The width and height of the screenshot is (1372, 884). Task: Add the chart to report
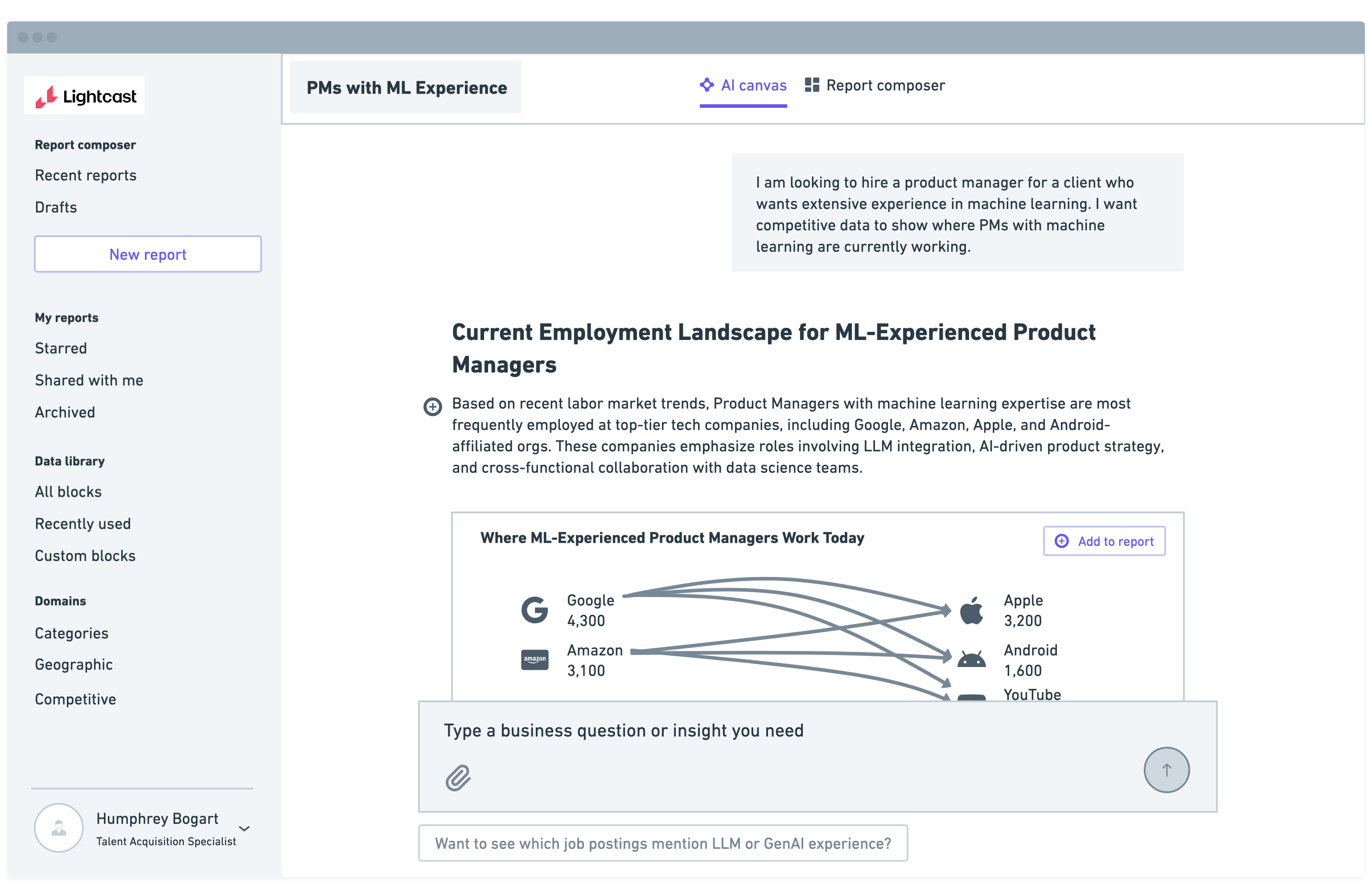coord(1104,541)
